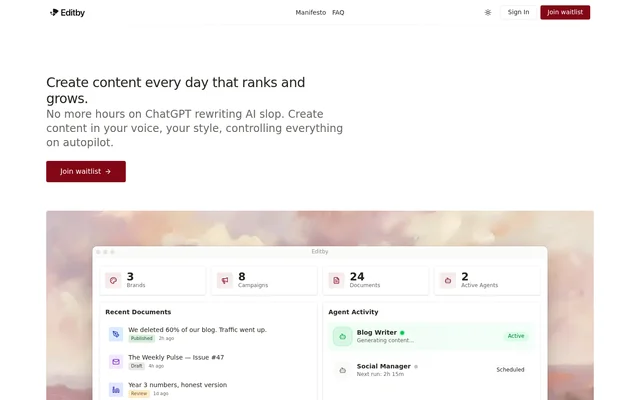Click the Campaigns megaphone icon
This screenshot has width=640, height=400.
point(225,280)
